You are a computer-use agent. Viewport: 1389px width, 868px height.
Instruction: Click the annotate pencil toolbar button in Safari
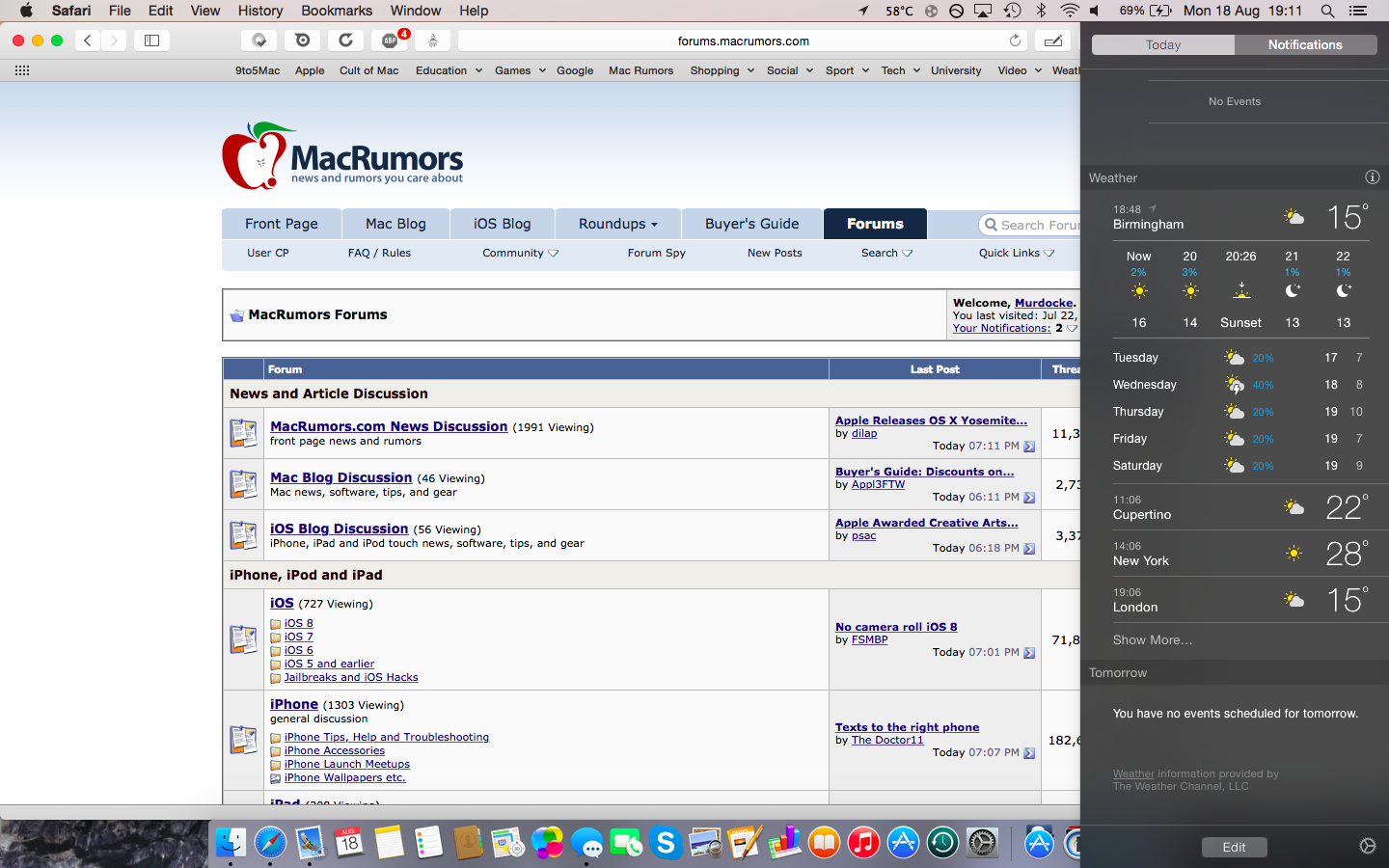pos(1053,41)
